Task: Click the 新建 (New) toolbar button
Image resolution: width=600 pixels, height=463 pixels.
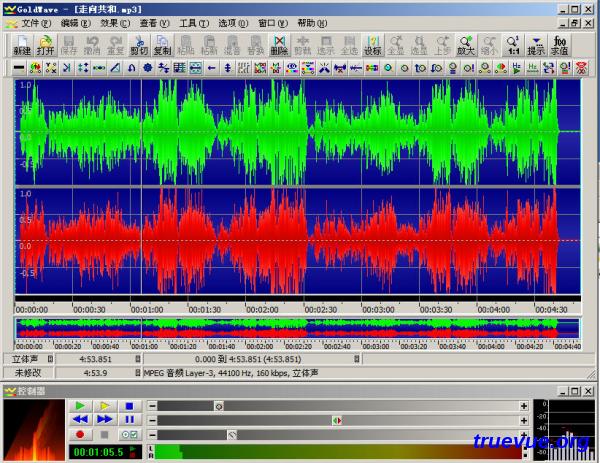Action: coord(22,46)
